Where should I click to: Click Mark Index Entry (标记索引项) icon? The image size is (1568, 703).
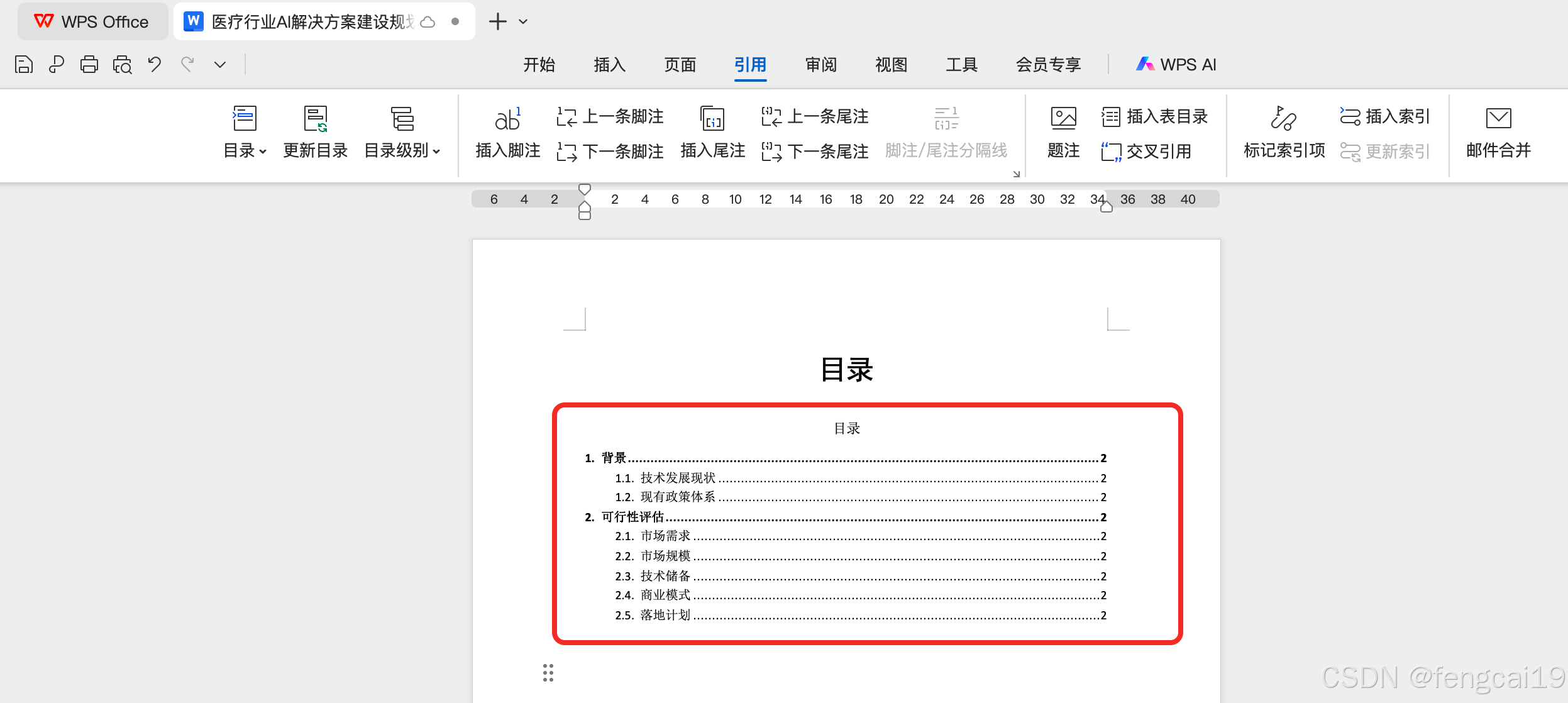tap(1284, 119)
